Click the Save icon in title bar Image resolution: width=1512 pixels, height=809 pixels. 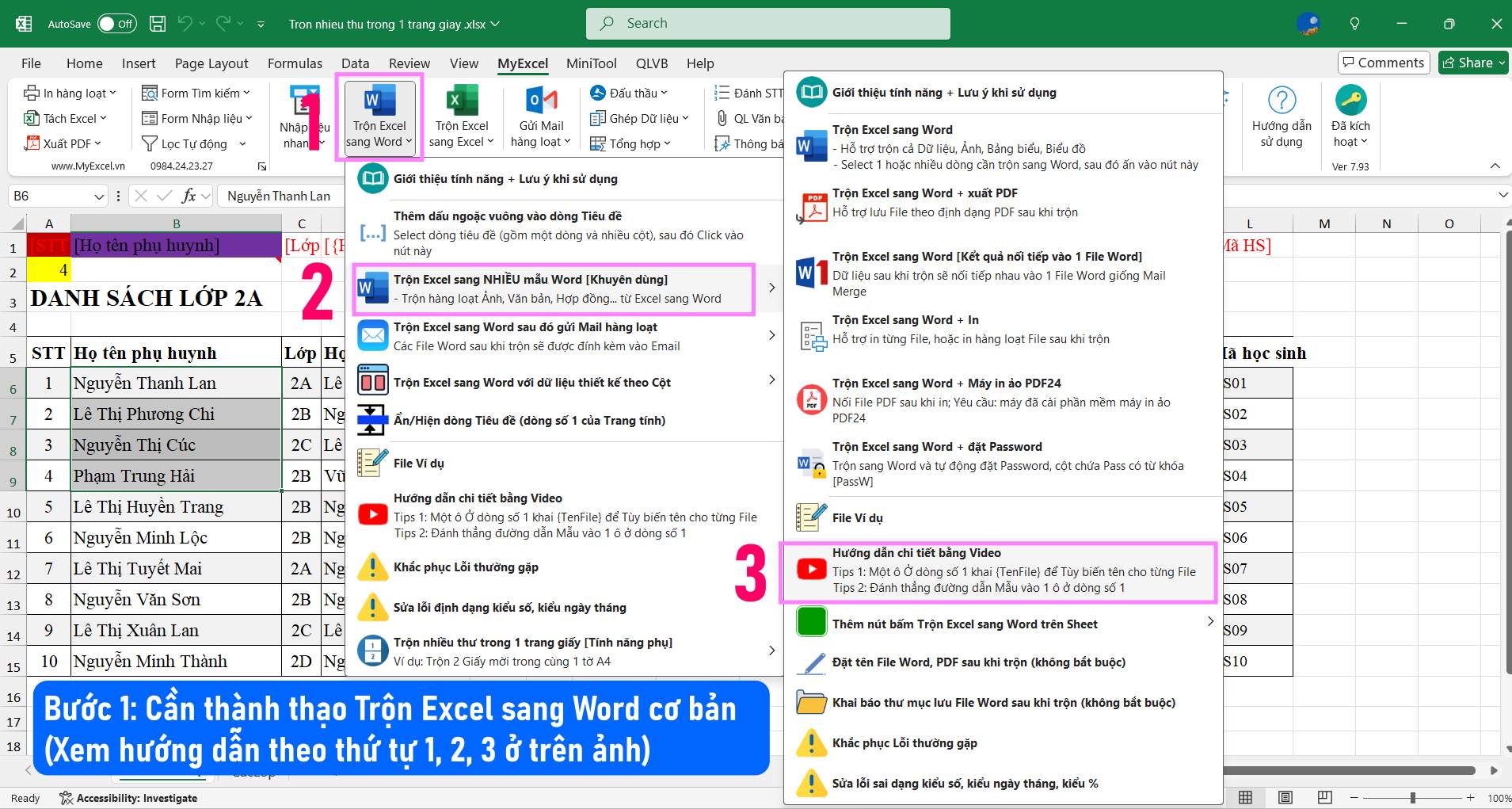[158, 24]
